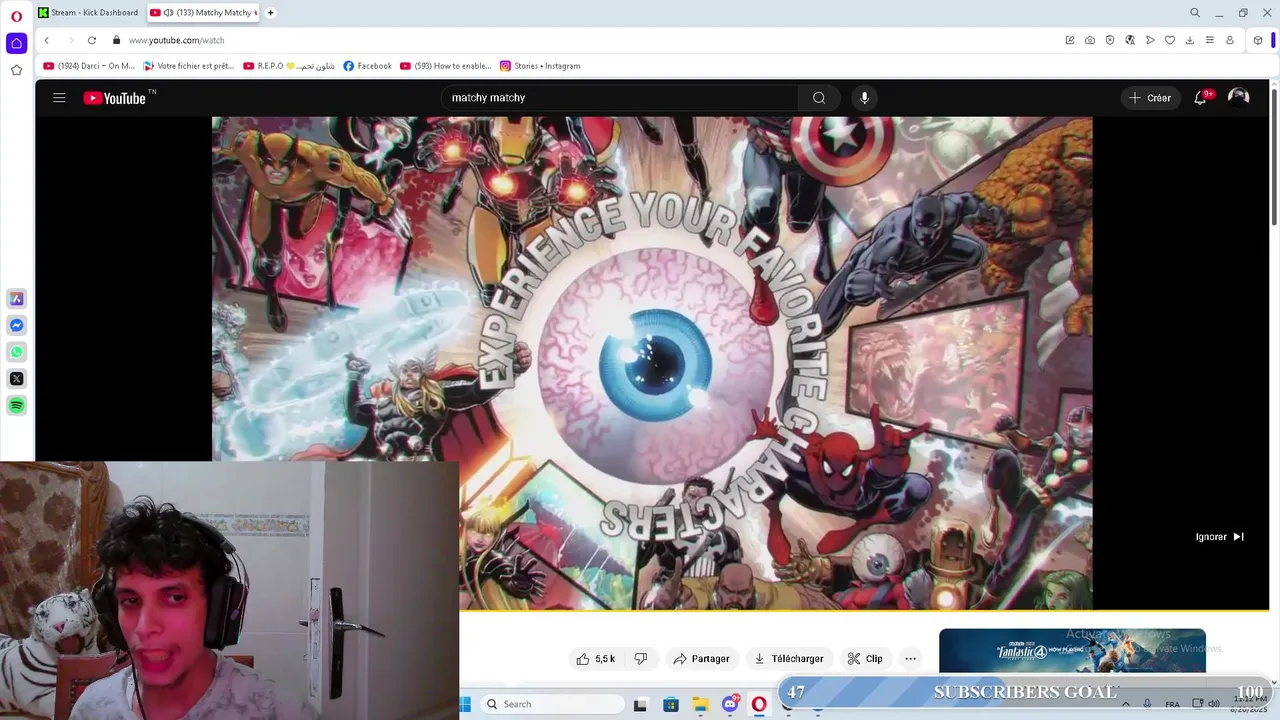Open Spotify in Opera sidebar
The width and height of the screenshot is (1280, 720).
point(16,405)
